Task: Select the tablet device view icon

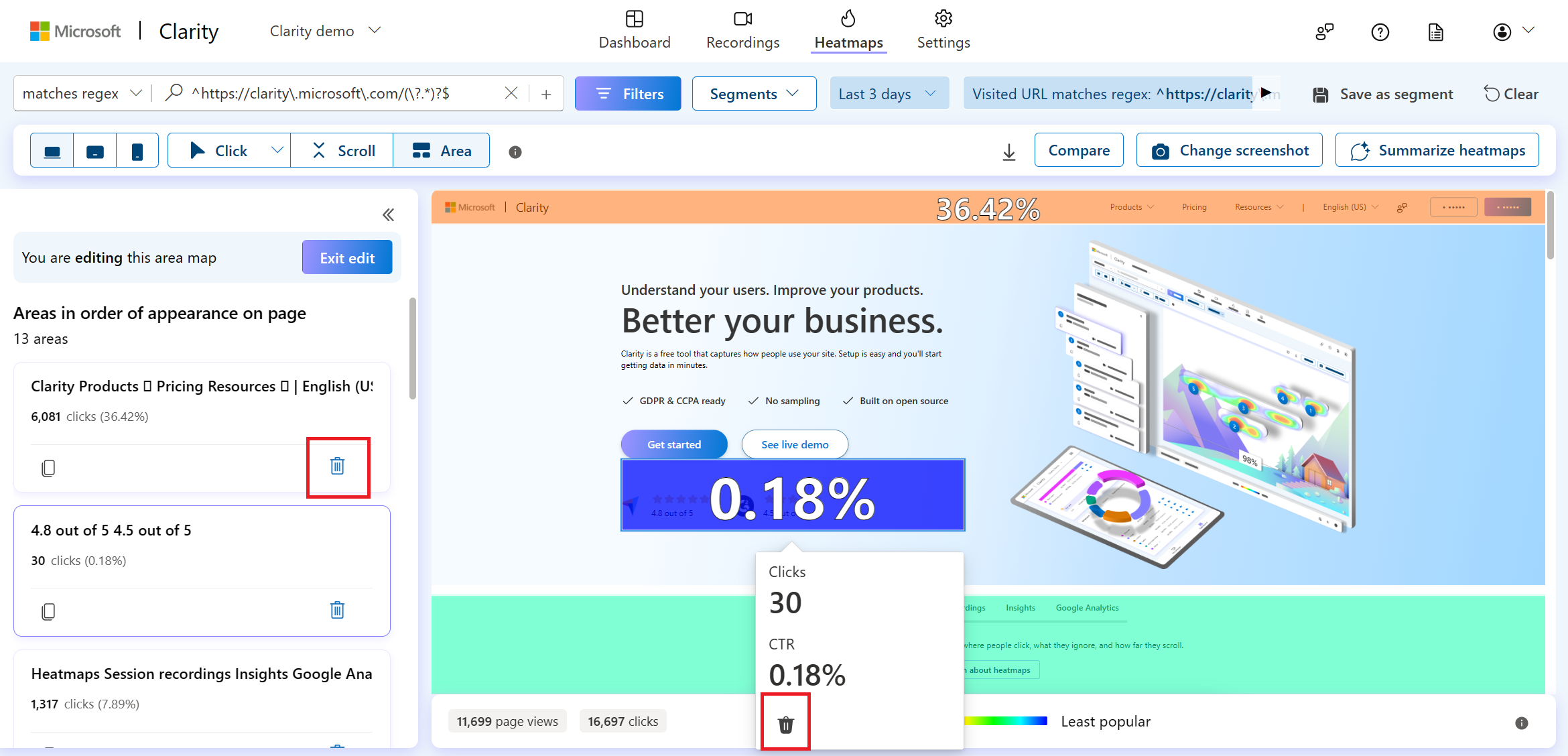Action: (95, 151)
